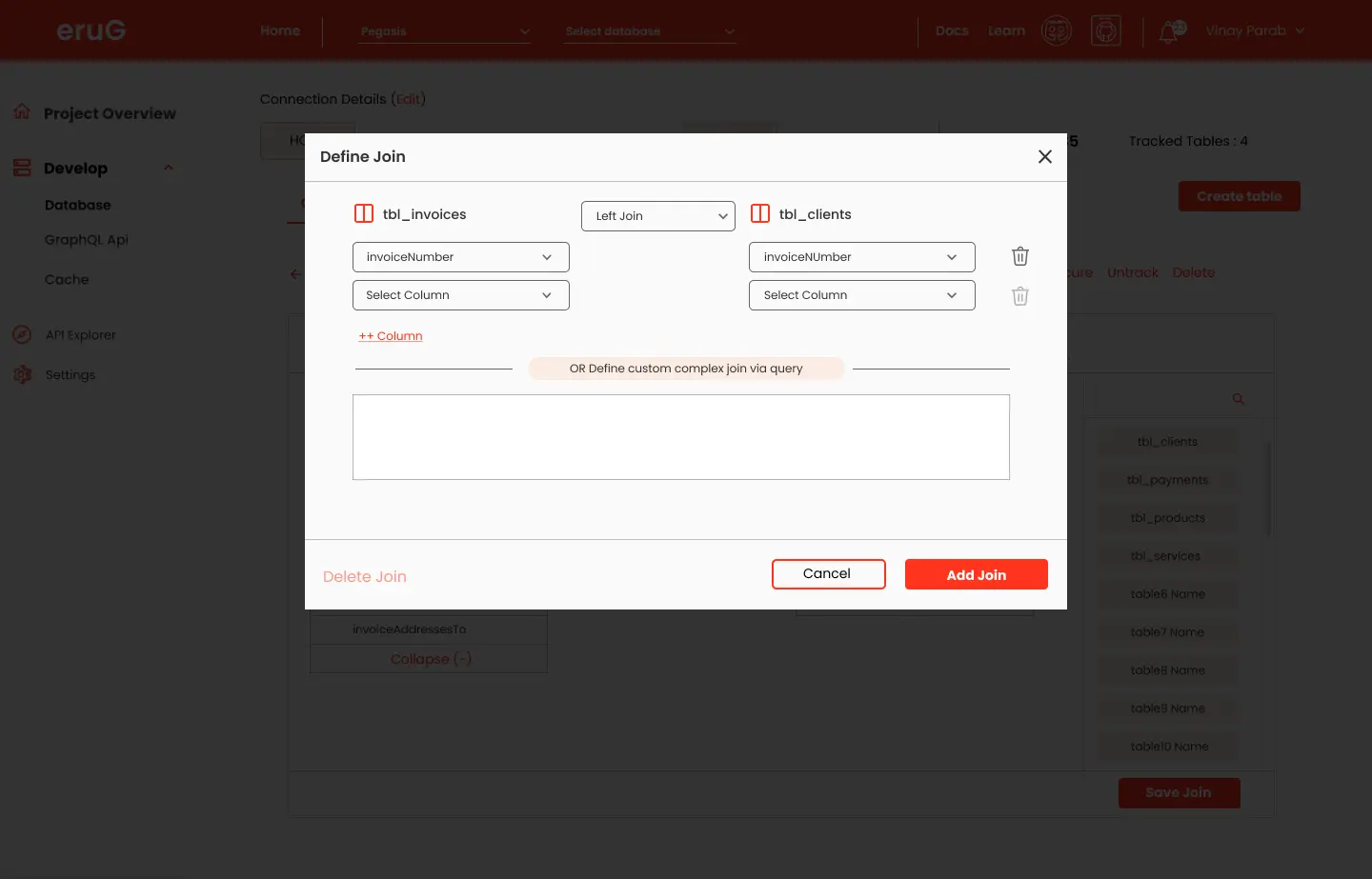Click the tbl_invoices table icon
Image resolution: width=1372 pixels, height=879 pixels.
tap(364, 214)
